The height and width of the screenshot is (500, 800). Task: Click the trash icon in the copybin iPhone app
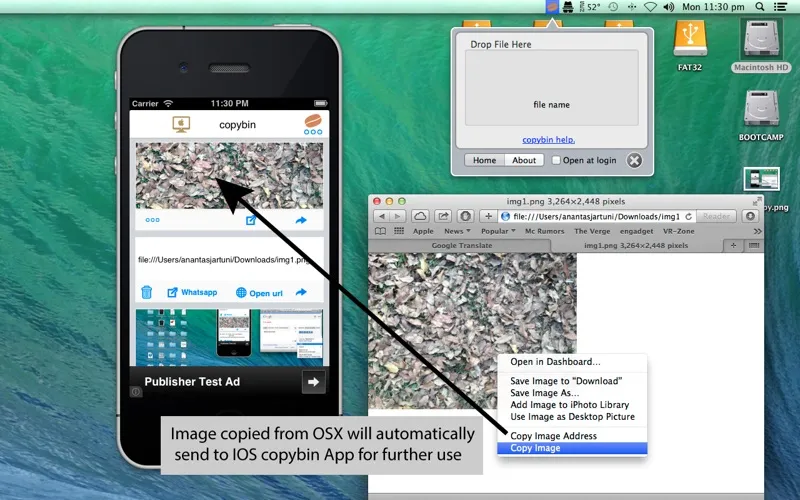coord(147,293)
